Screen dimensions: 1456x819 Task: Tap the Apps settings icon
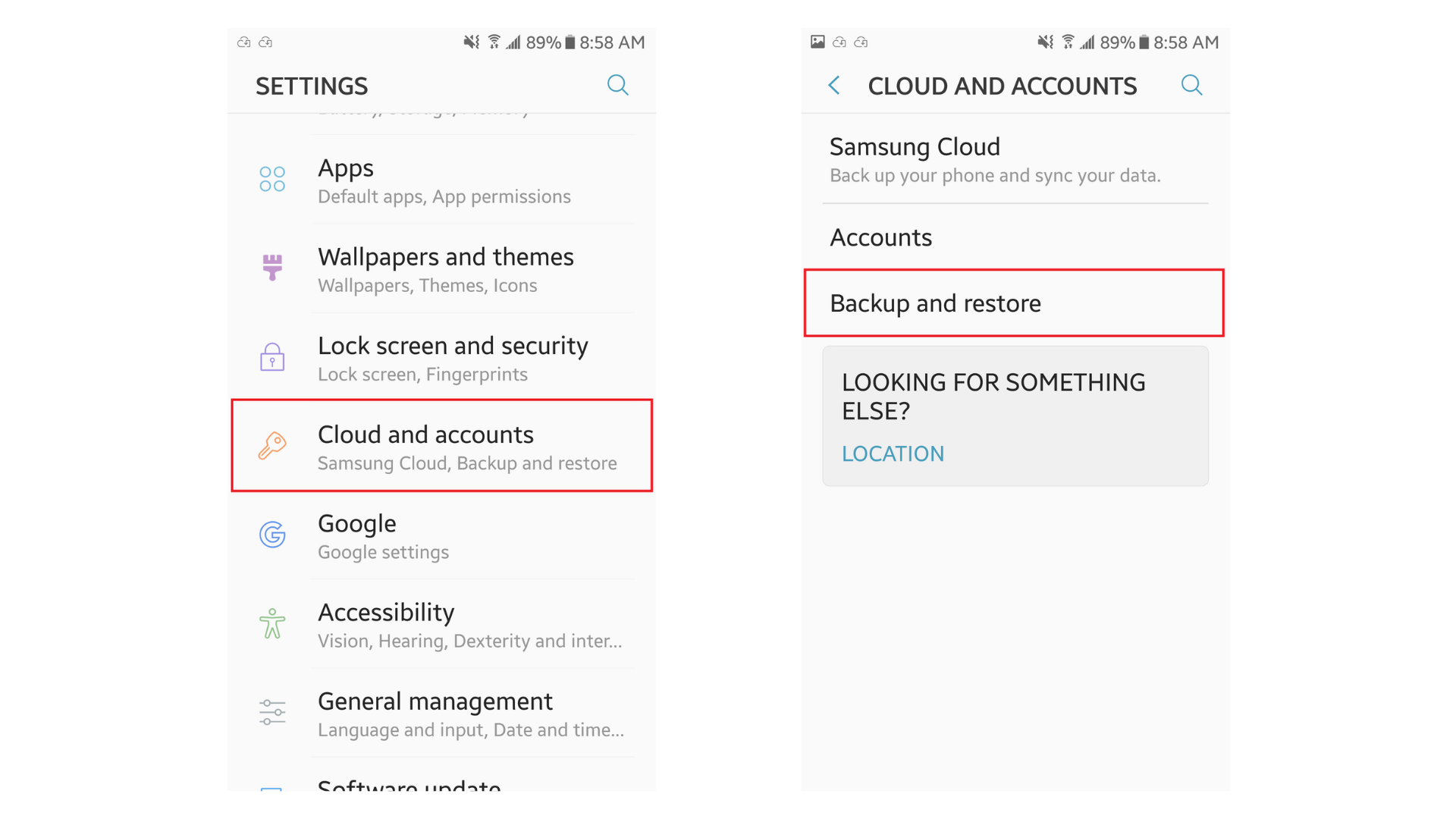tap(271, 178)
